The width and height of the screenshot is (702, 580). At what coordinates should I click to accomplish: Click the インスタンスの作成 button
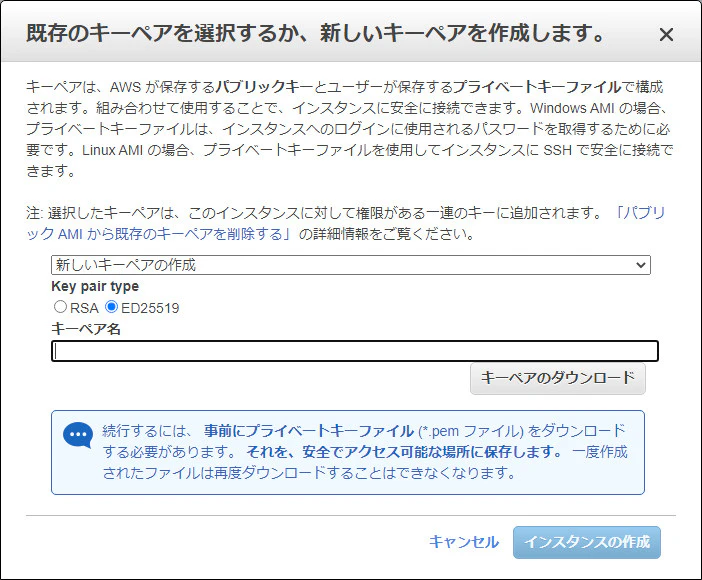[x=586, y=542]
